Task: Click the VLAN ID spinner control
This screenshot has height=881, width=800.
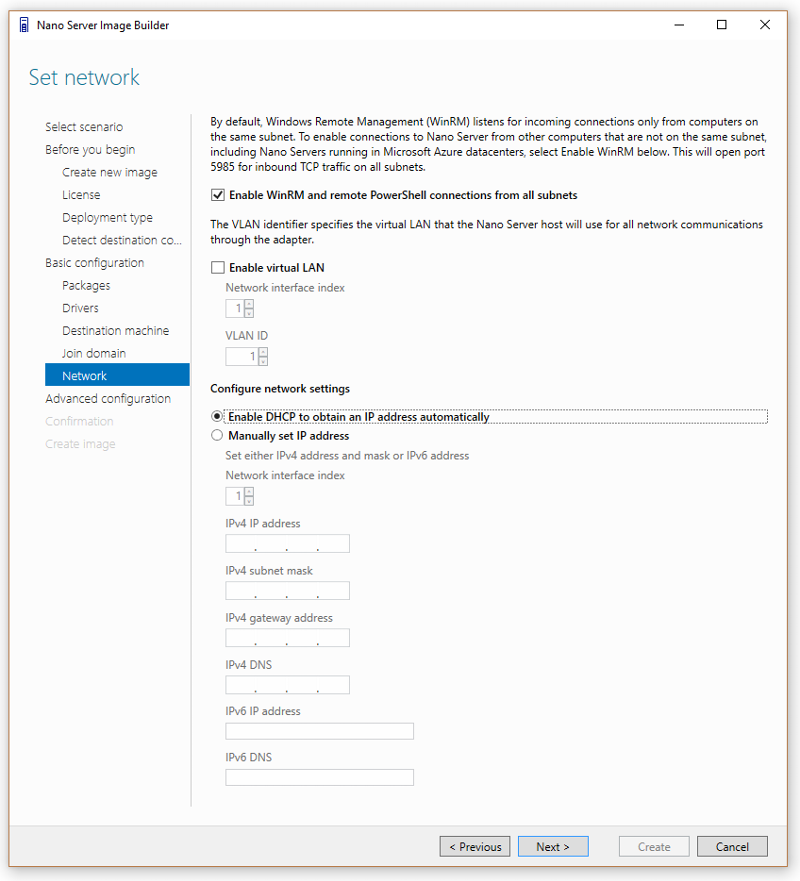Action: [x=247, y=356]
